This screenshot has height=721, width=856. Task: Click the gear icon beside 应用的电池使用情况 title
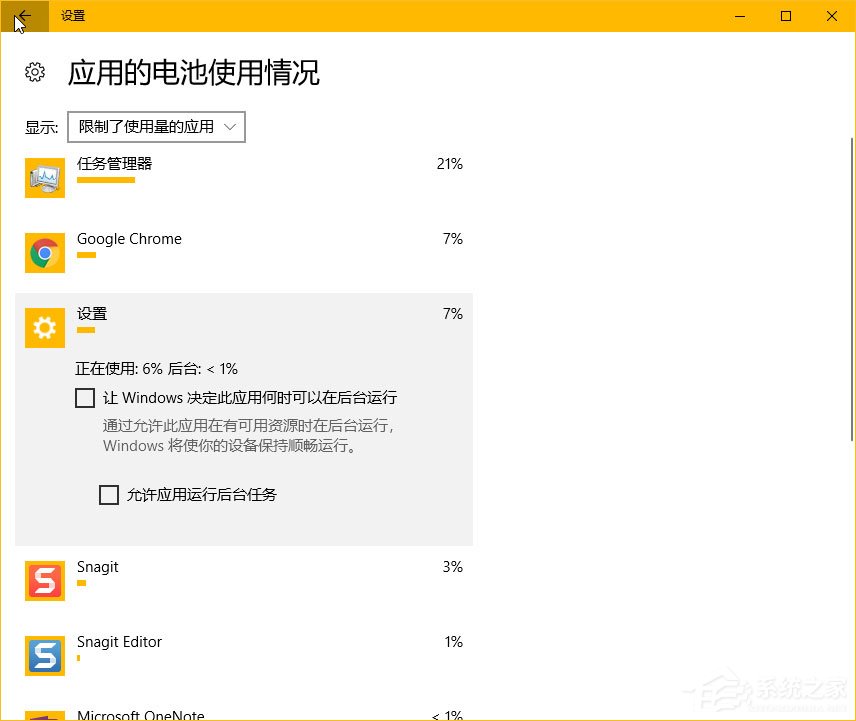[35, 72]
